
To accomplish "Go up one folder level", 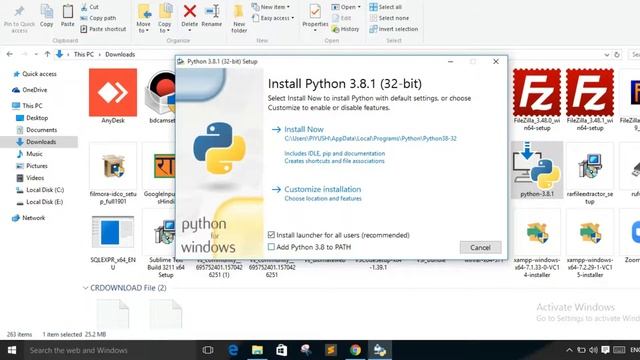I will click(47, 54).
